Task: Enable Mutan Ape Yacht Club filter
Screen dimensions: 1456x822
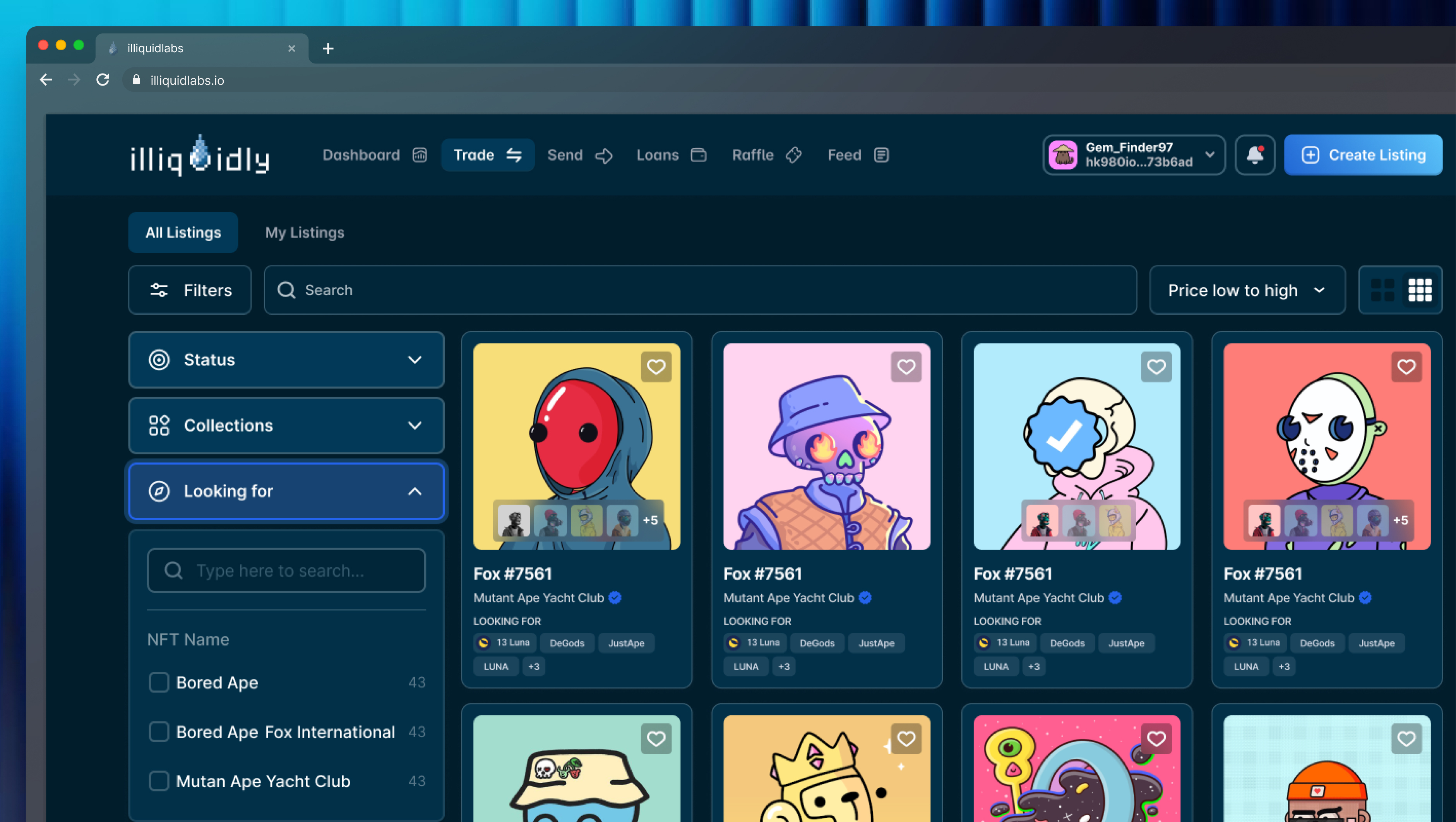Action: coord(159,781)
